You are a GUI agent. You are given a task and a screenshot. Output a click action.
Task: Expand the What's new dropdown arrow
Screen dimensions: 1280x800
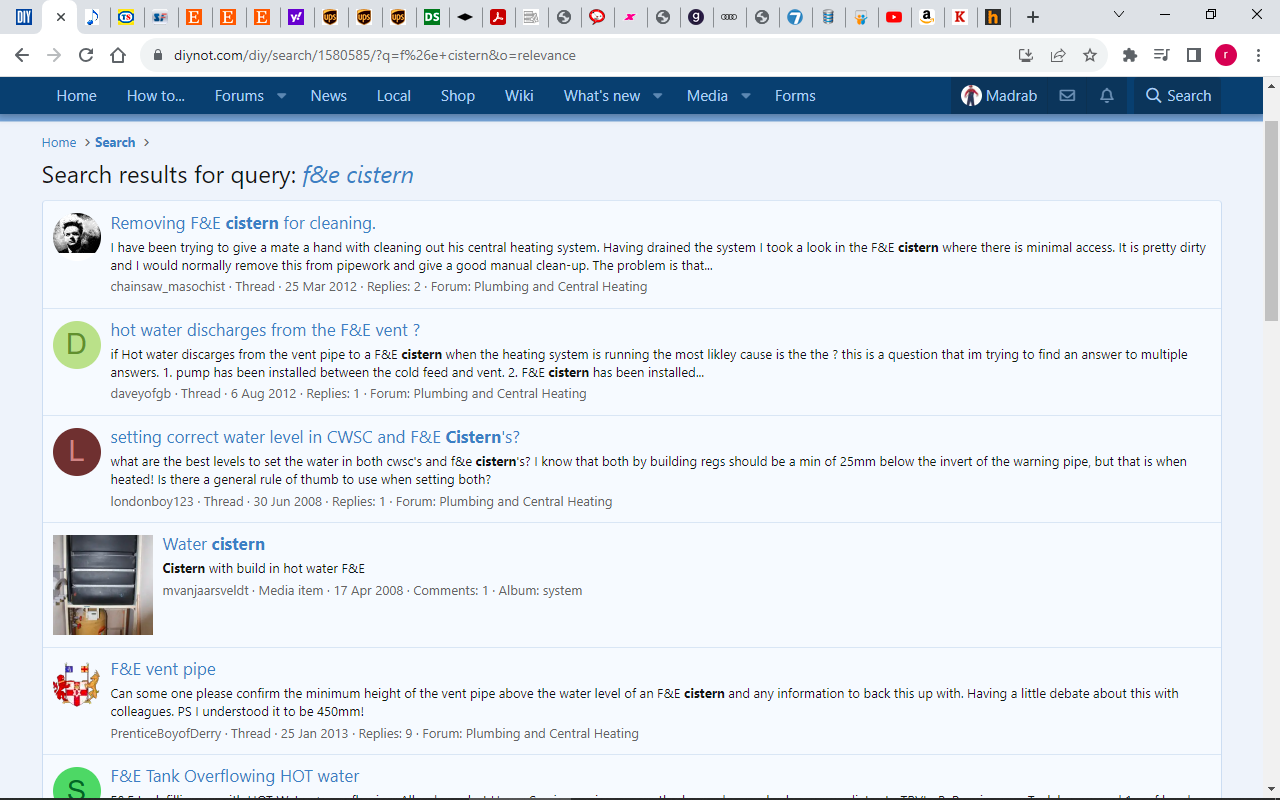tap(658, 96)
